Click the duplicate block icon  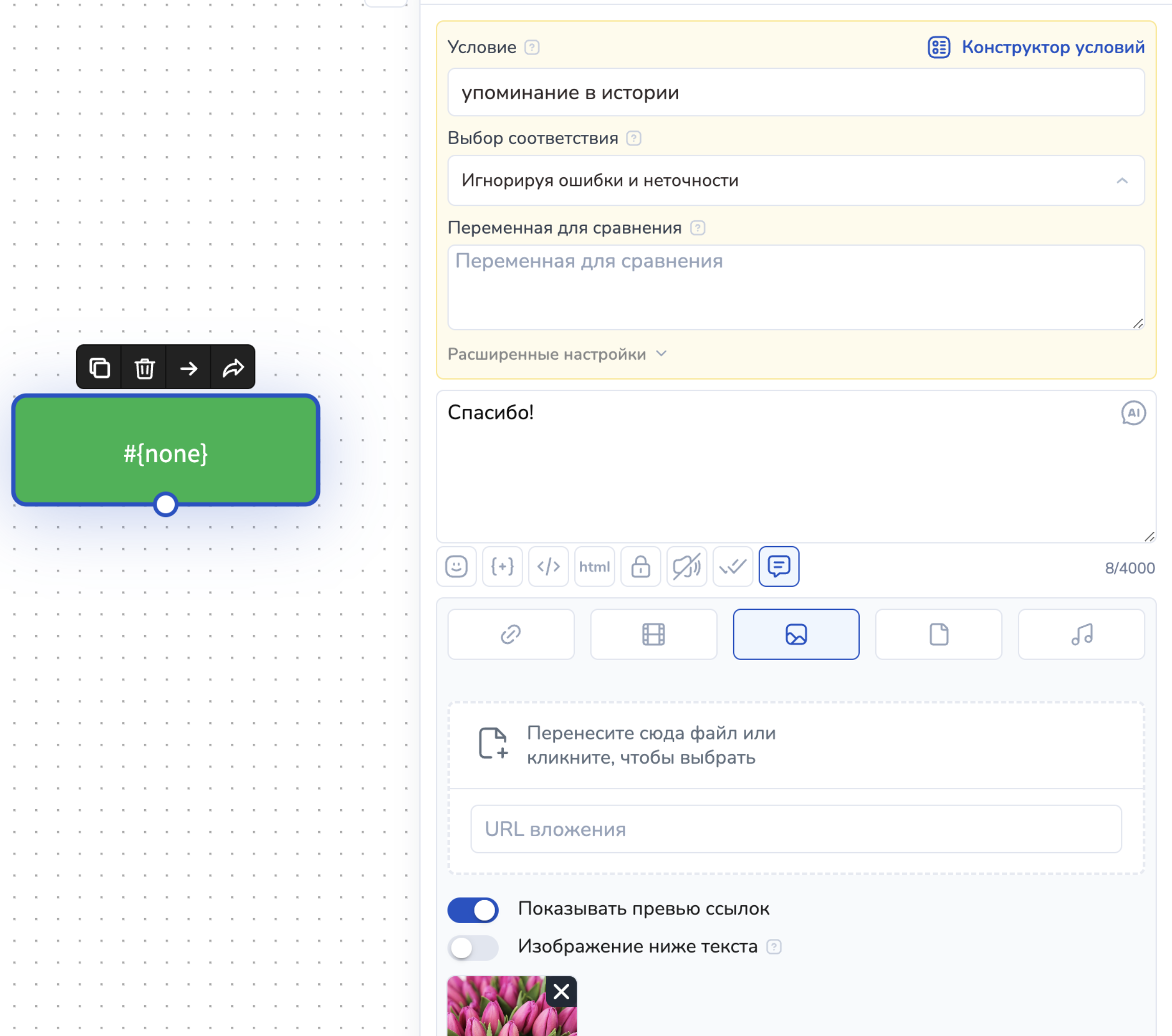(x=99, y=367)
